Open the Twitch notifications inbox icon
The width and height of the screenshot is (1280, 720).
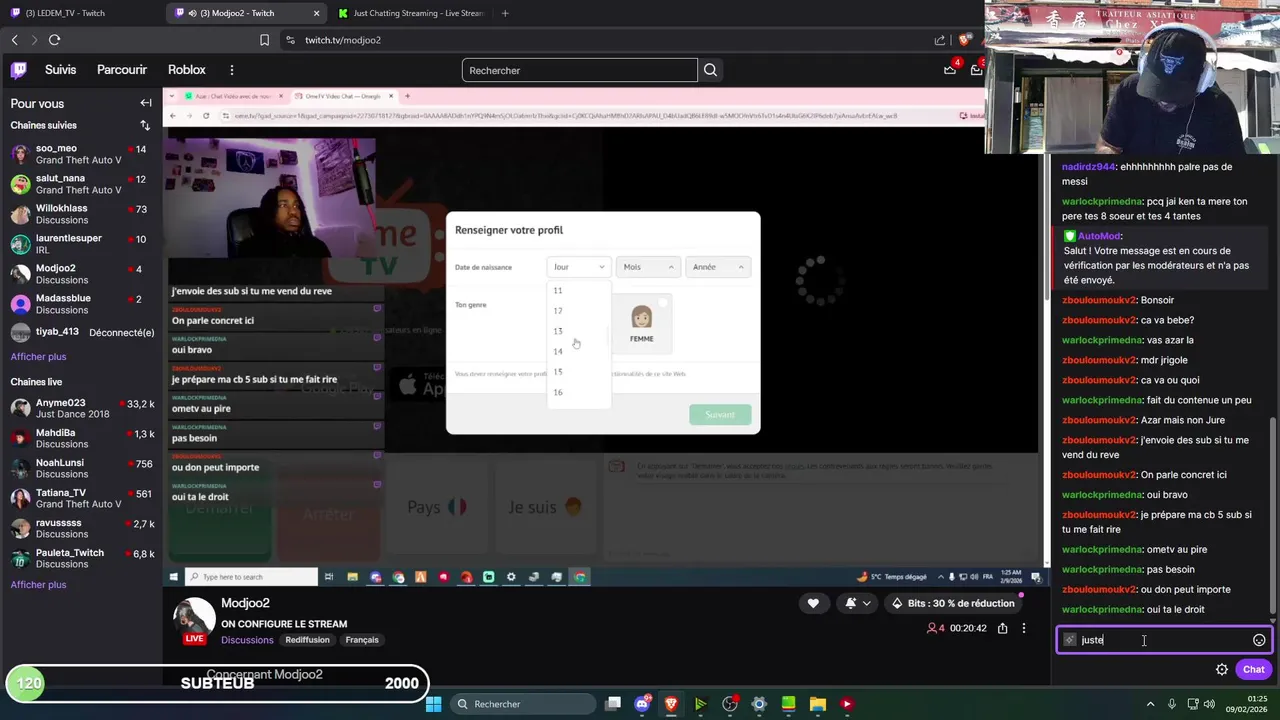976,70
